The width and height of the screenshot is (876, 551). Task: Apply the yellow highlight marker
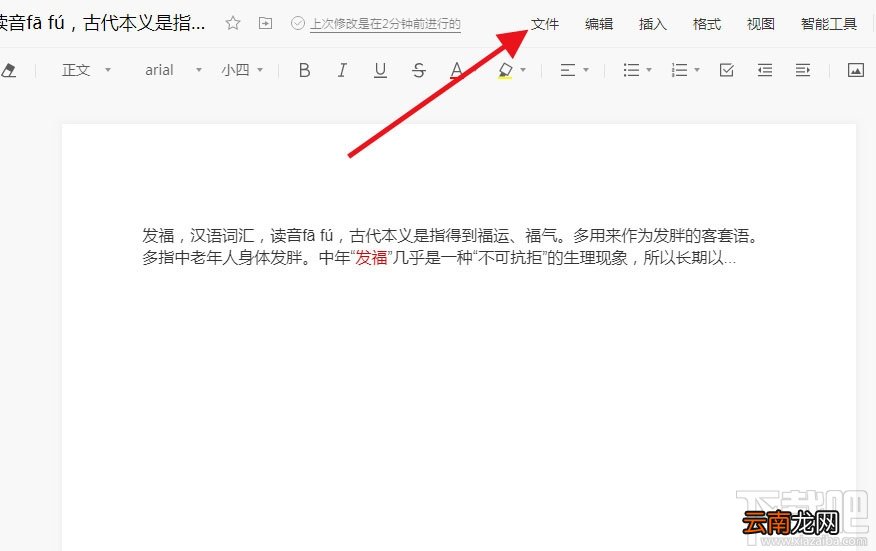(505, 70)
